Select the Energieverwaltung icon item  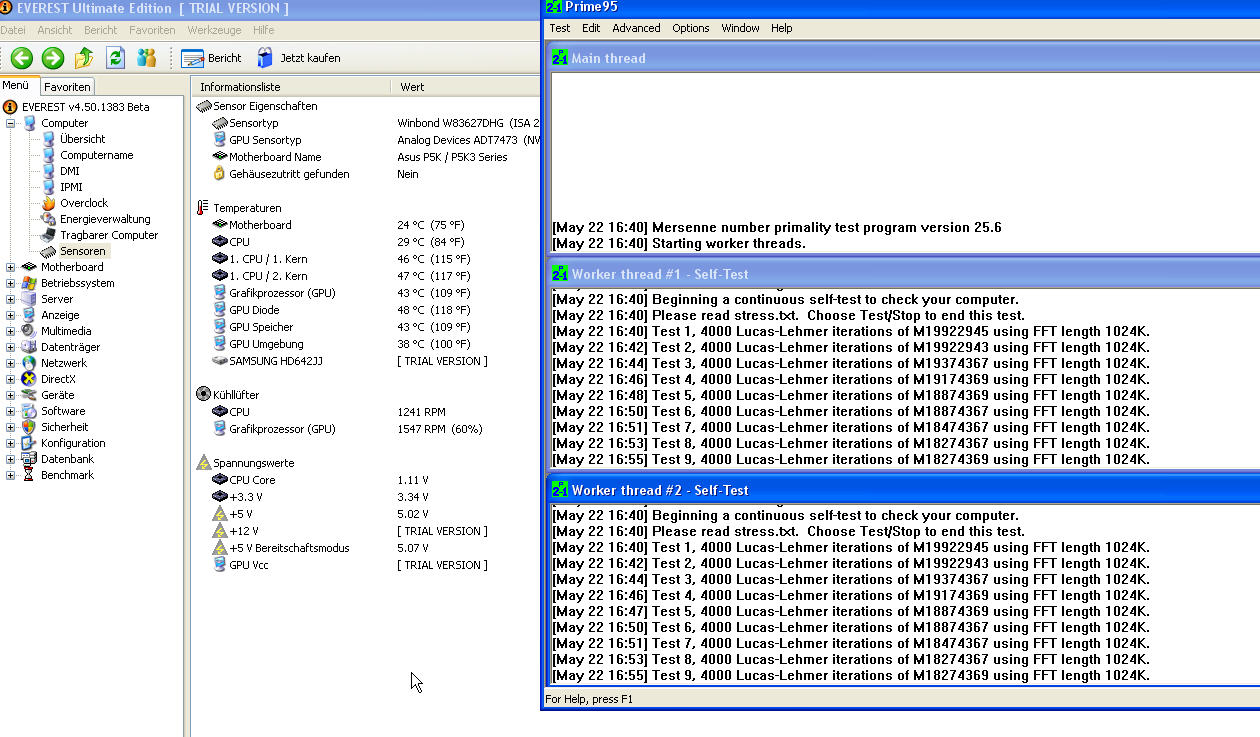[x=48, y=219]
